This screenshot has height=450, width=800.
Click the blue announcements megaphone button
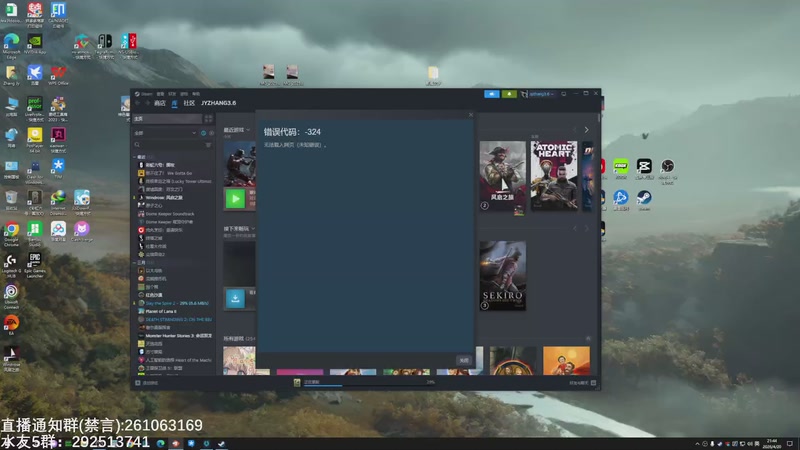click(x=491, y=94)
